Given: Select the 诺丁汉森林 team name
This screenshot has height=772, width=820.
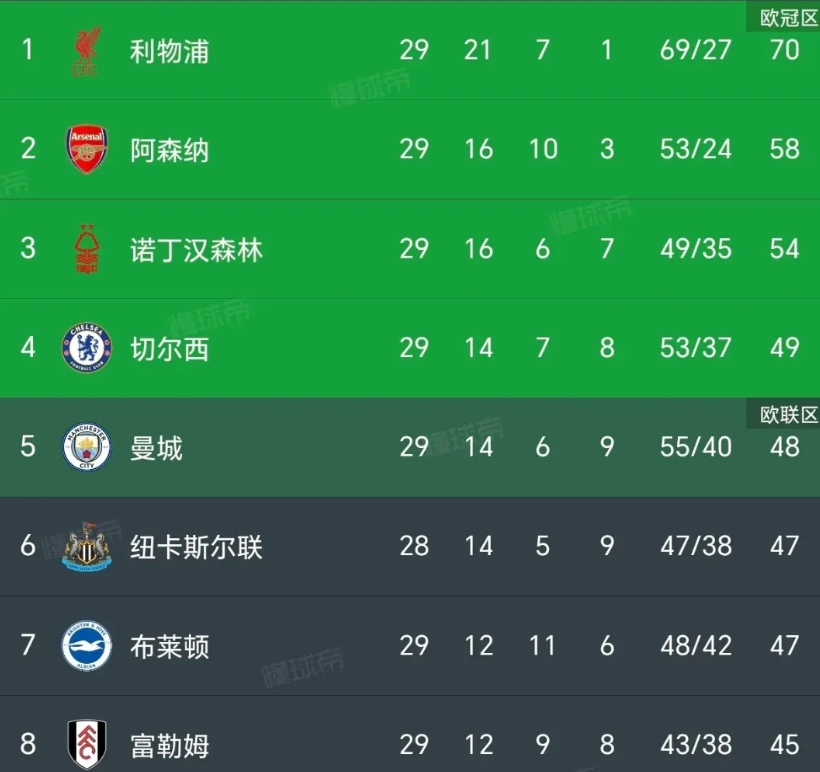Looking at the screenshot, I should (196, 249).
